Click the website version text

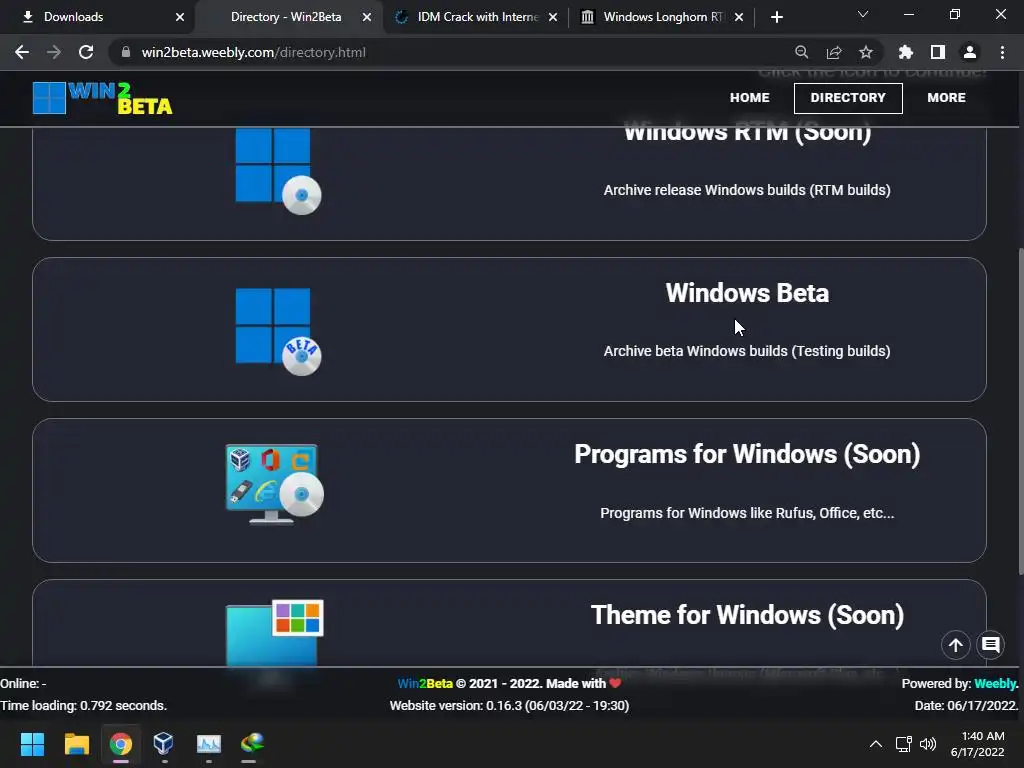[509, 706]
